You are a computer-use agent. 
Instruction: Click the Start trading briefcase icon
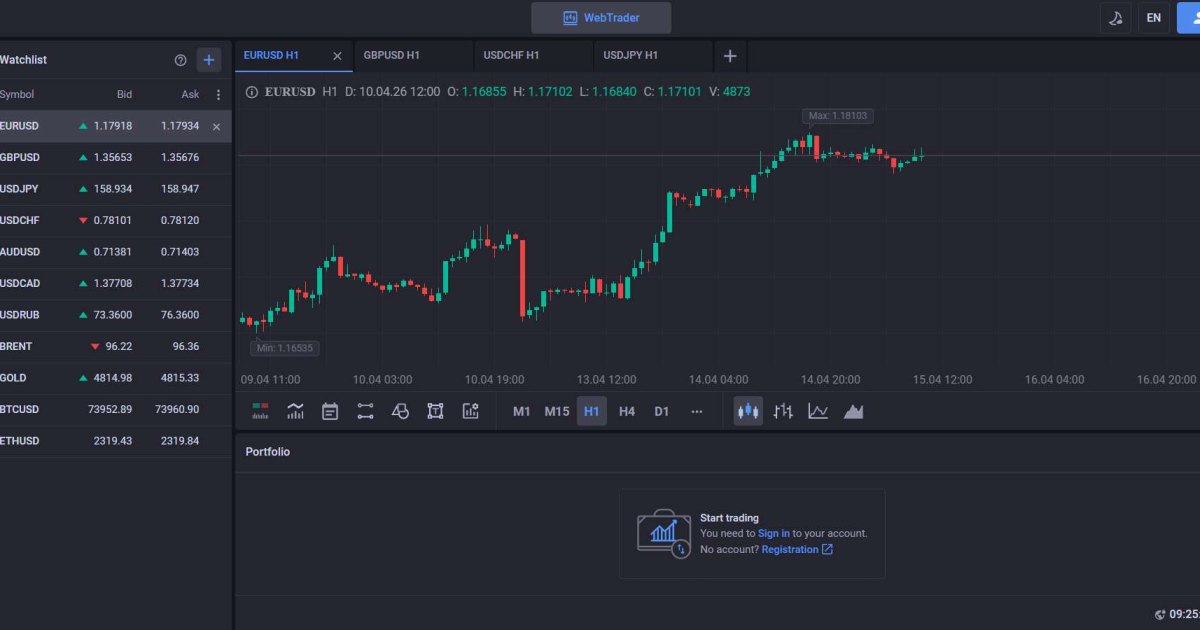[x=664, y=534]
